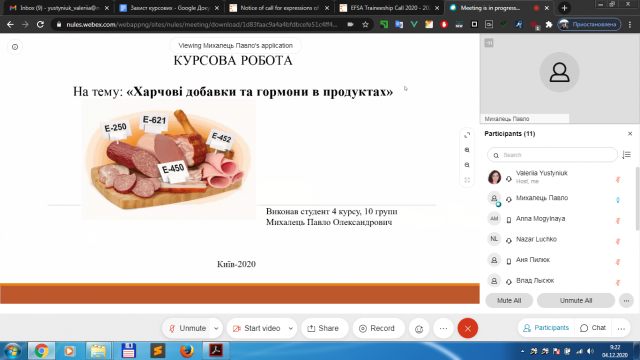Click the participants list scrollbar
Image resolution: width=640 pixels, height=360 pixels.
pyautogui.click(x=637, y=199)
